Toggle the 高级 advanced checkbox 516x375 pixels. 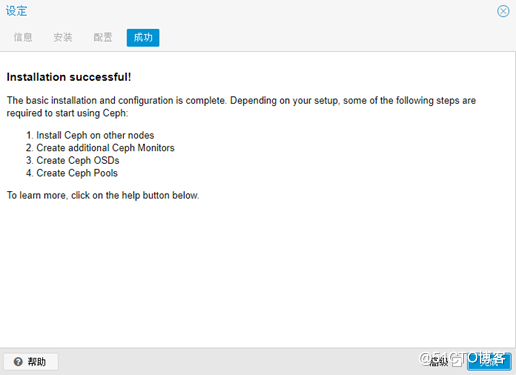pos(457,361)
